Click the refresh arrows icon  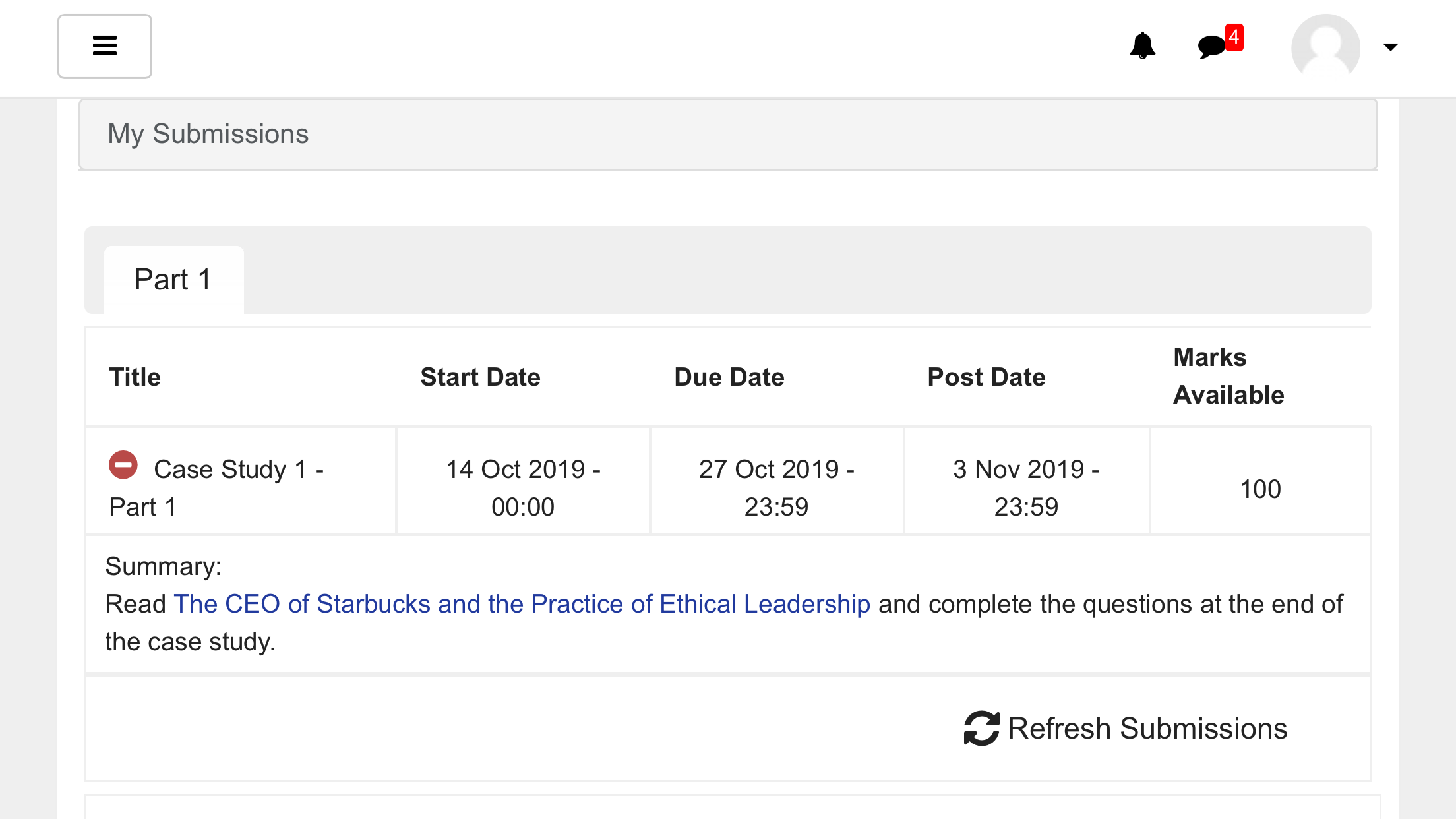coord(982,729)
